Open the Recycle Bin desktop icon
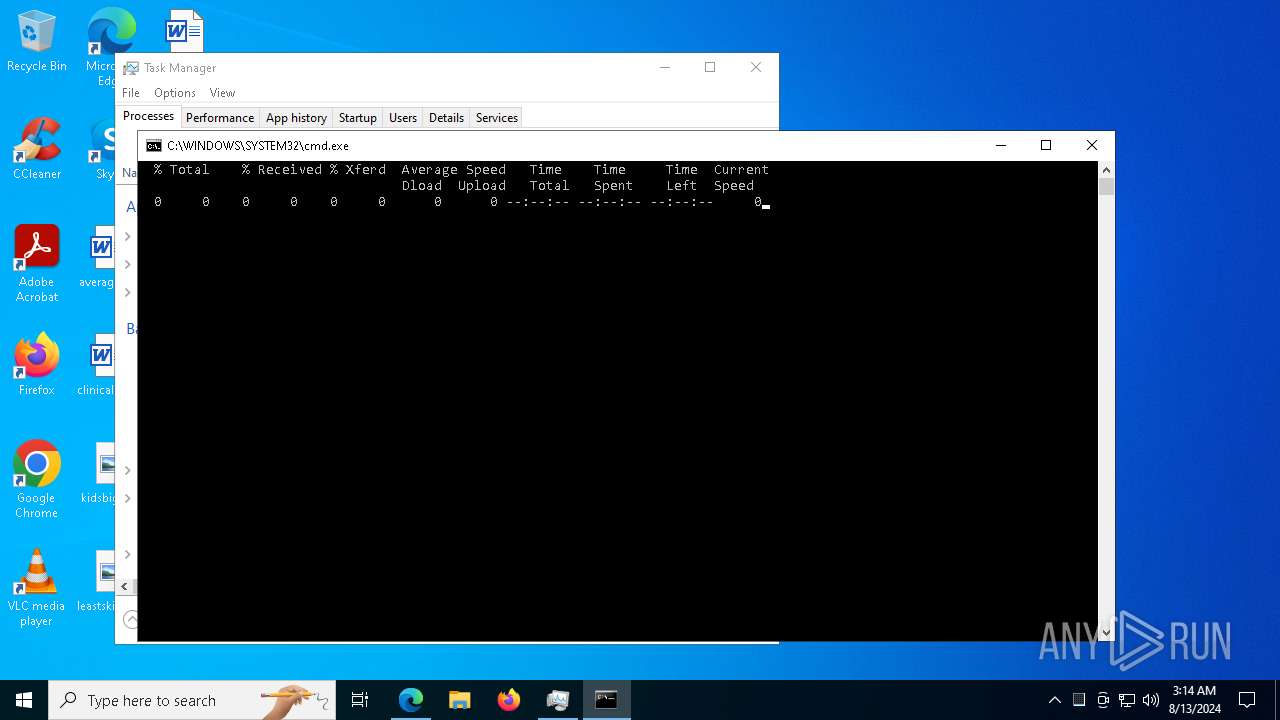This screenshot has height=720, width=1280. pos(37,42)
